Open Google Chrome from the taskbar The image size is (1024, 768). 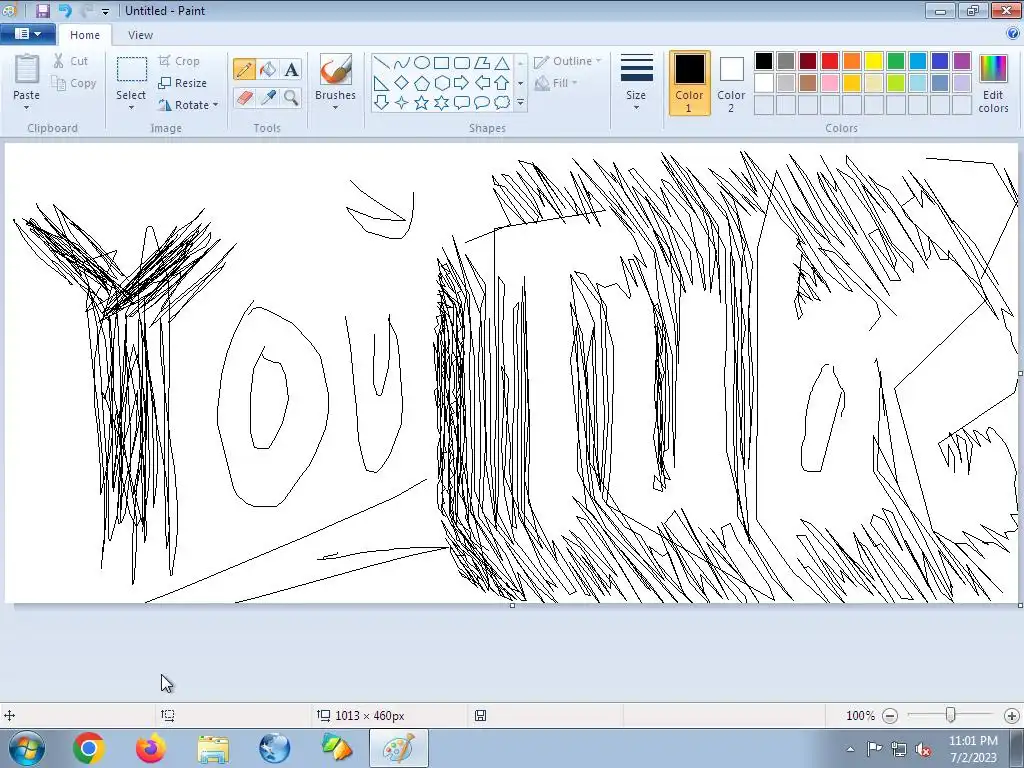[x=89, y=748]
